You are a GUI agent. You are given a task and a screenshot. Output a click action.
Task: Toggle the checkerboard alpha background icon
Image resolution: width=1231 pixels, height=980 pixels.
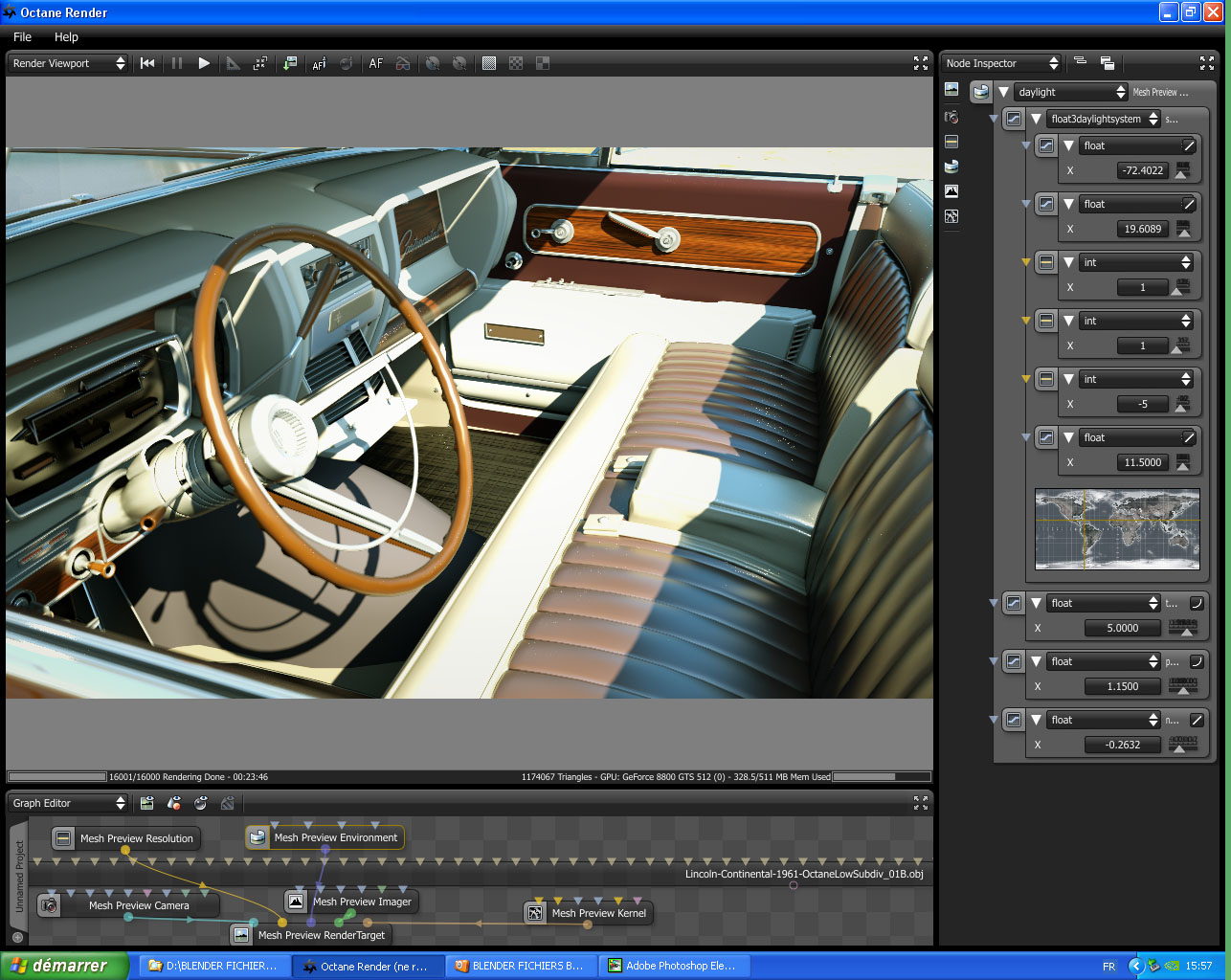[x=516, y=63]
